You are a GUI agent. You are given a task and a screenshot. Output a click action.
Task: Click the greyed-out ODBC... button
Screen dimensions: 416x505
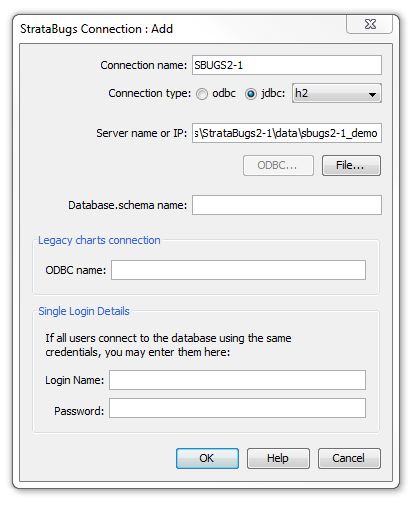pyautogui.click(x=278, y=165)
